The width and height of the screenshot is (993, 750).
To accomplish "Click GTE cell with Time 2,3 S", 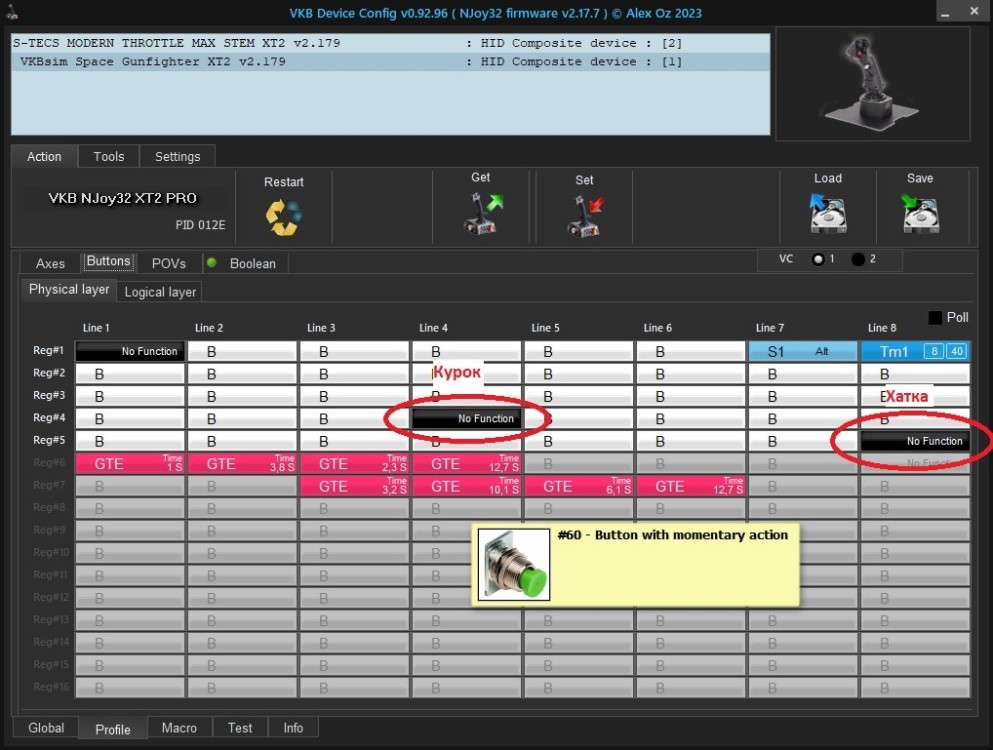I will click(354, 463).
